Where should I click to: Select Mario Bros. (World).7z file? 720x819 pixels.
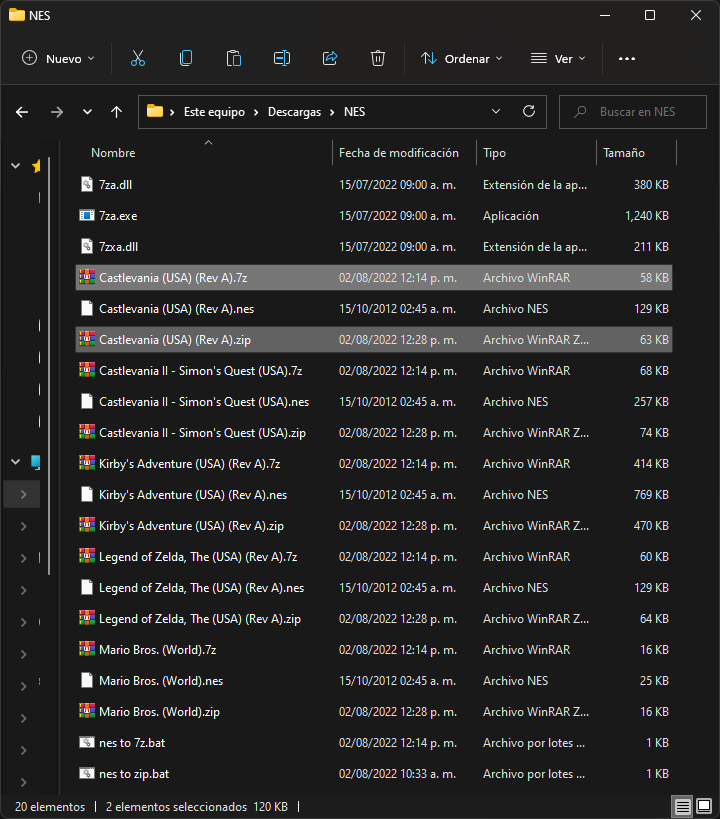point(374,649)
